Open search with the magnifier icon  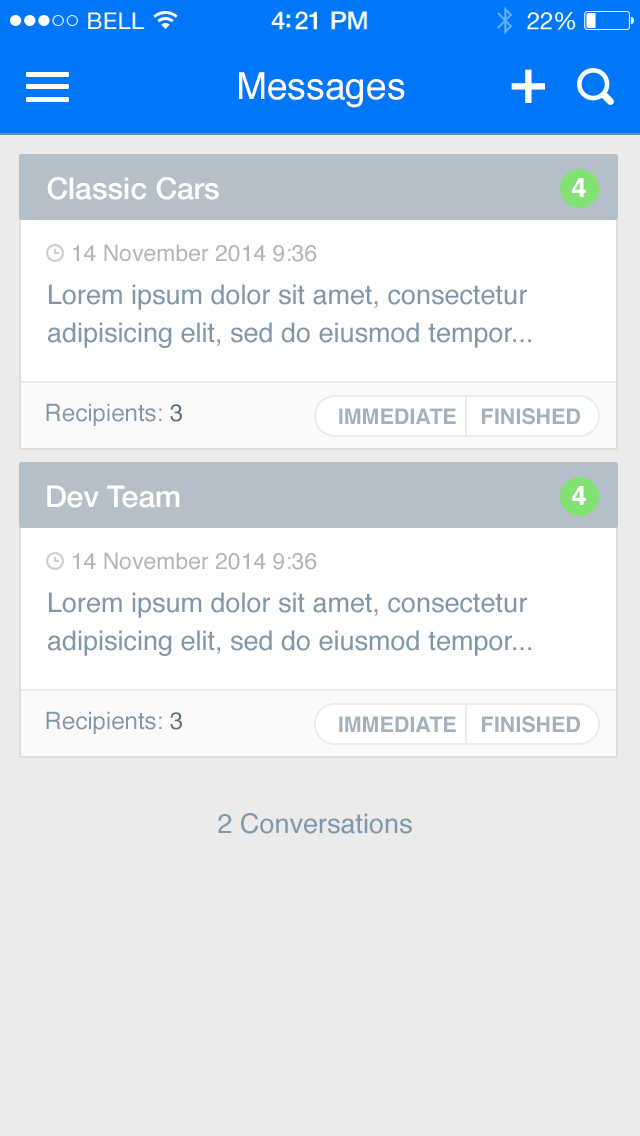coord(595,87)
